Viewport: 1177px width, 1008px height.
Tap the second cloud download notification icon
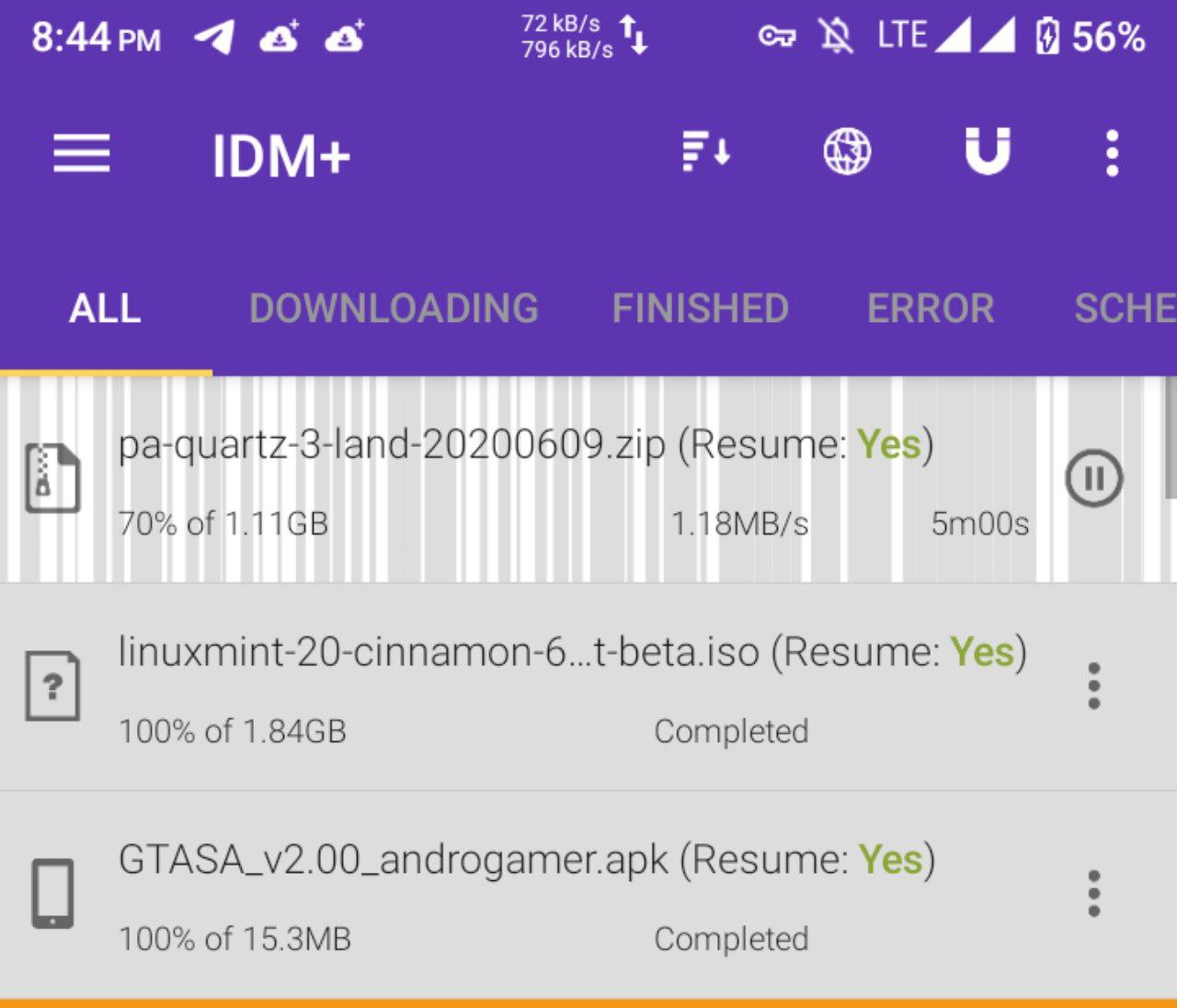tap(345, 37)
